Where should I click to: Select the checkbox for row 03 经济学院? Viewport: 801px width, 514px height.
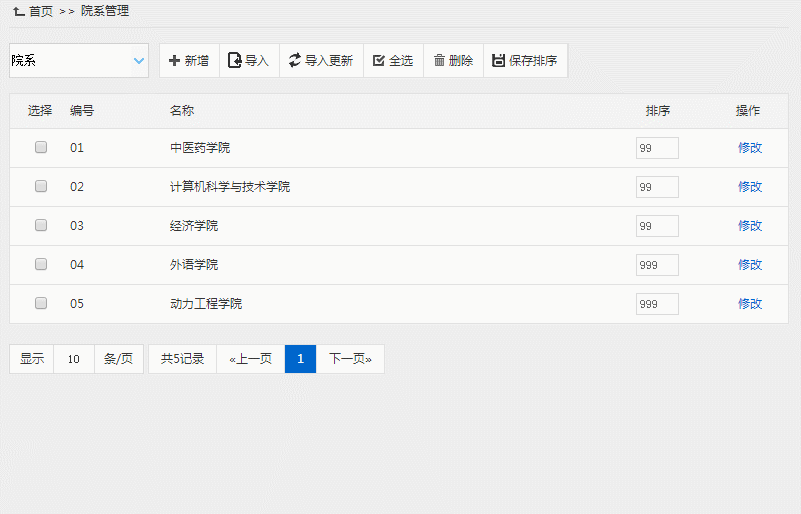[41, 225]
